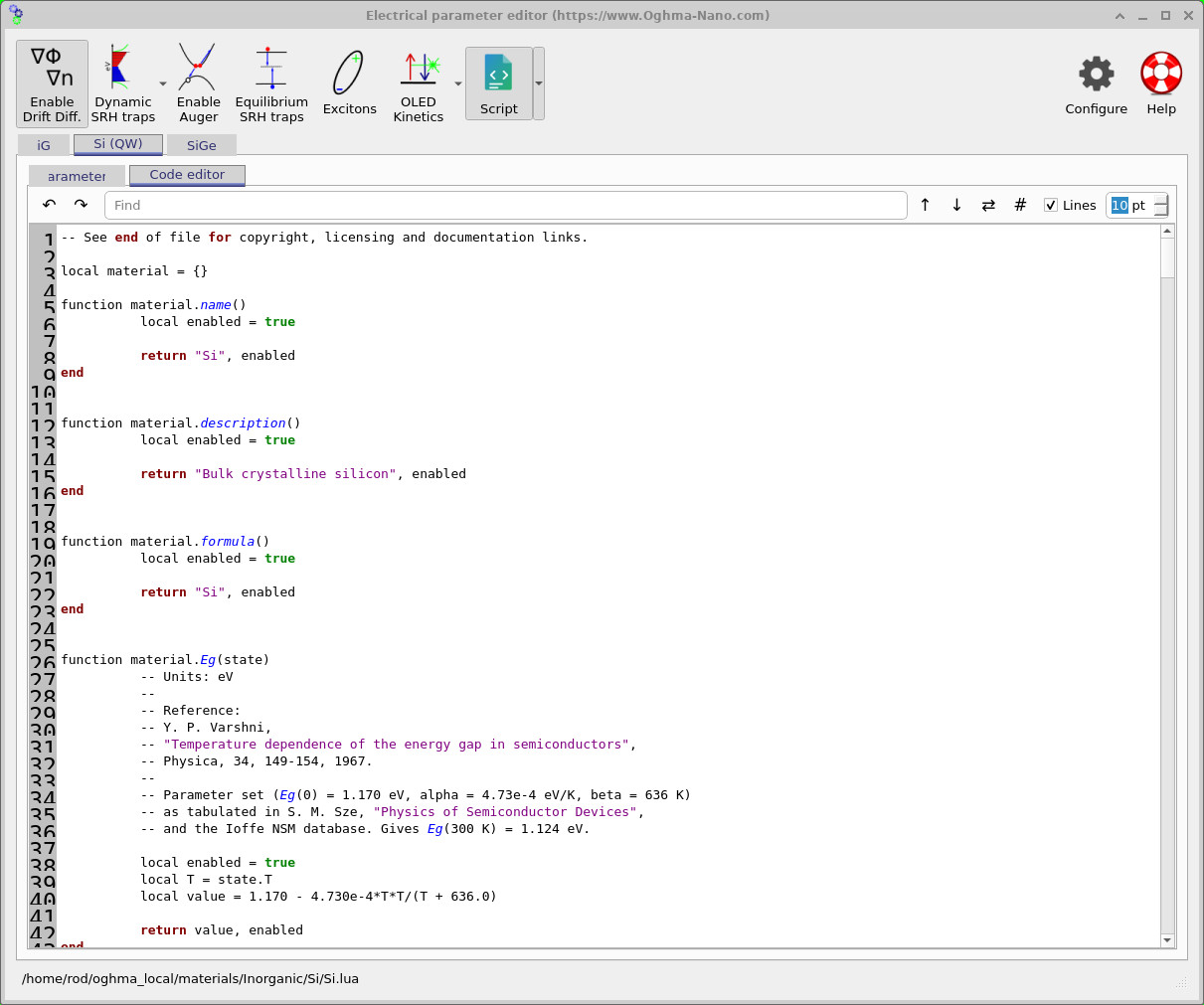
Task: Click 'function material.formula()' line
Action: [x=165, y=542]
